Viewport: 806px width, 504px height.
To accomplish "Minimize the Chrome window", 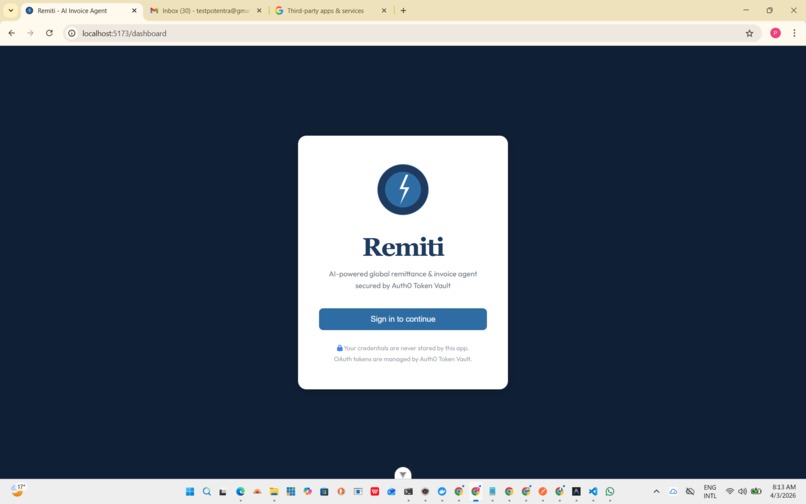I will coord(746,10).
